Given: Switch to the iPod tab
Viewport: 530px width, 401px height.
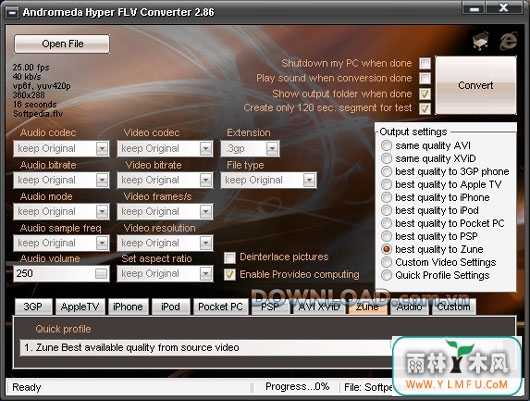Looking at the screenshot, I should coord(171,307).
